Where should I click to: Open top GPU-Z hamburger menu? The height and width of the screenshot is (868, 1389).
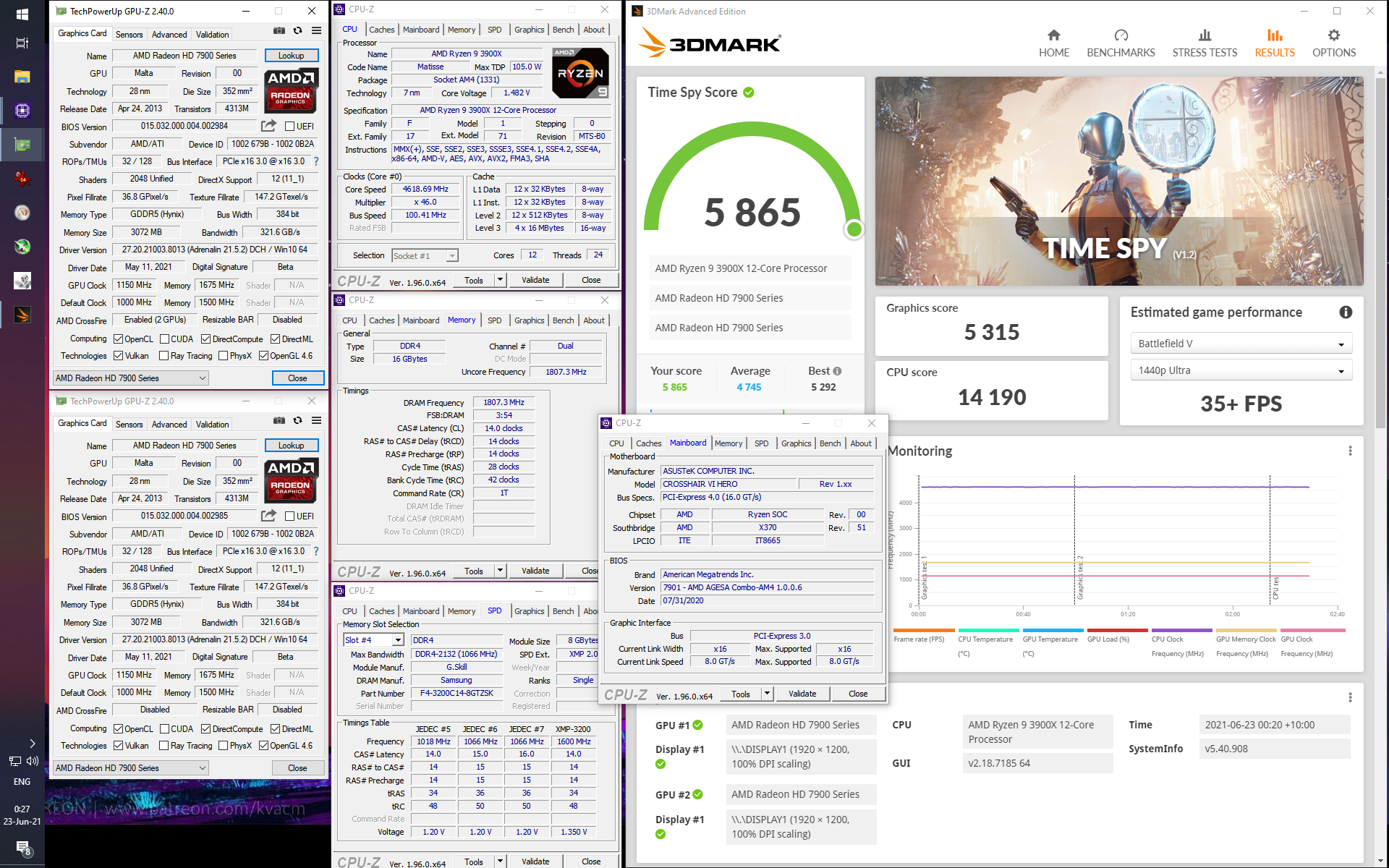point(316,31)
